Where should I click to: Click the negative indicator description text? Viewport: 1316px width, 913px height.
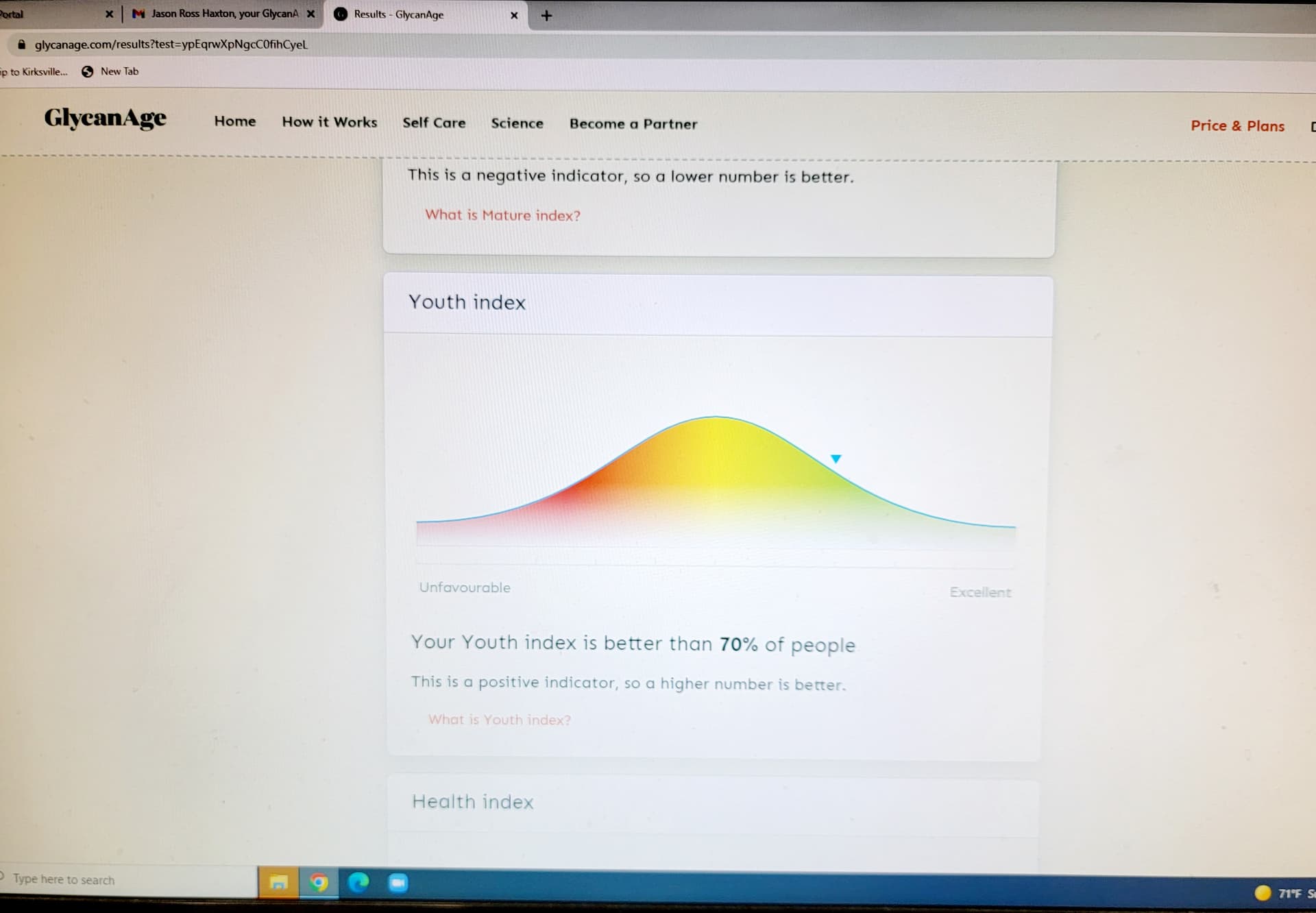click(x=631, y=176)
